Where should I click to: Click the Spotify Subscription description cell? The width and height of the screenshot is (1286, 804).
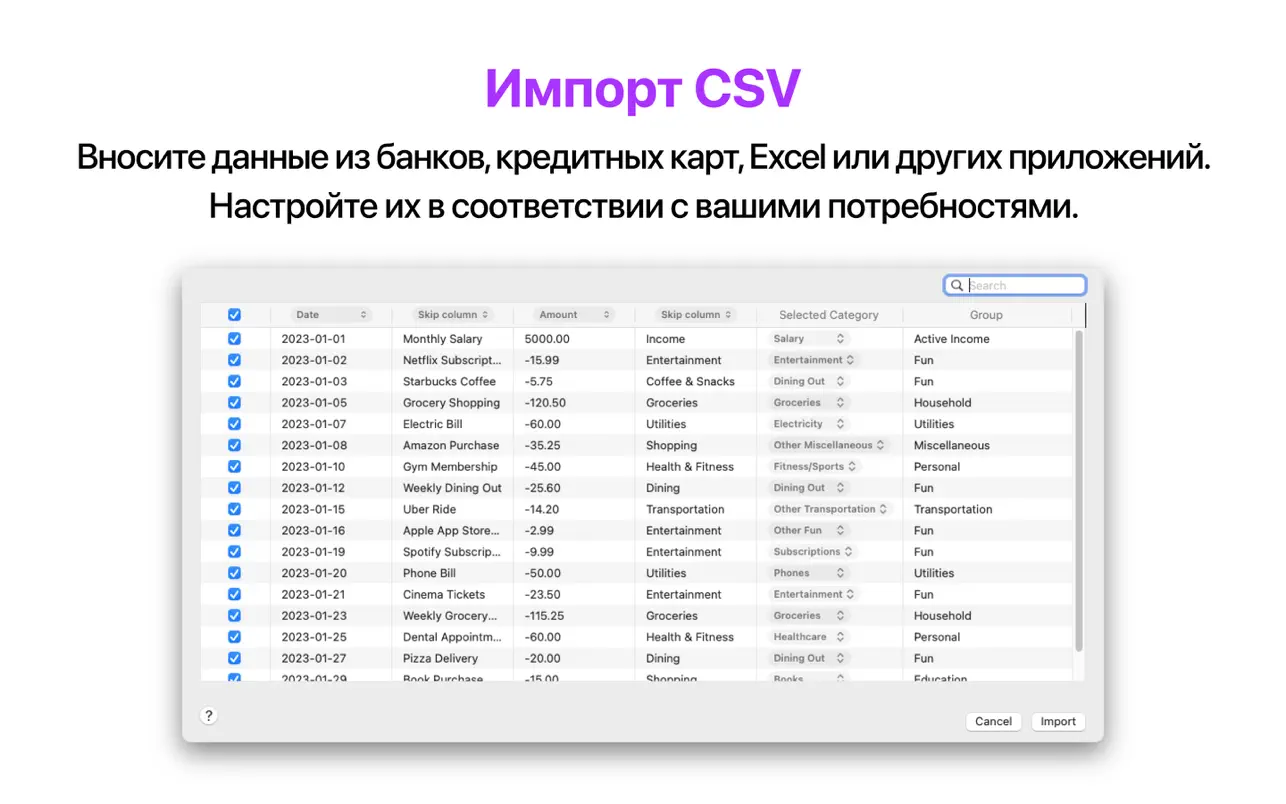[452, 552]
